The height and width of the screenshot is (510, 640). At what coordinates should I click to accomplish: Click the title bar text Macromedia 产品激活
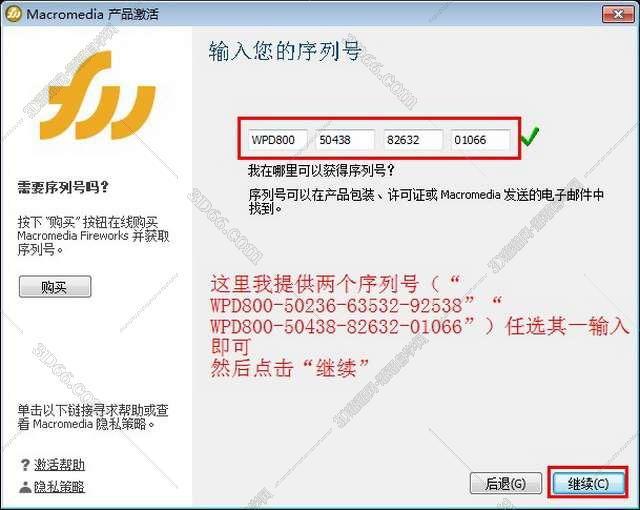pyautogui.click(x=93, y=14)
